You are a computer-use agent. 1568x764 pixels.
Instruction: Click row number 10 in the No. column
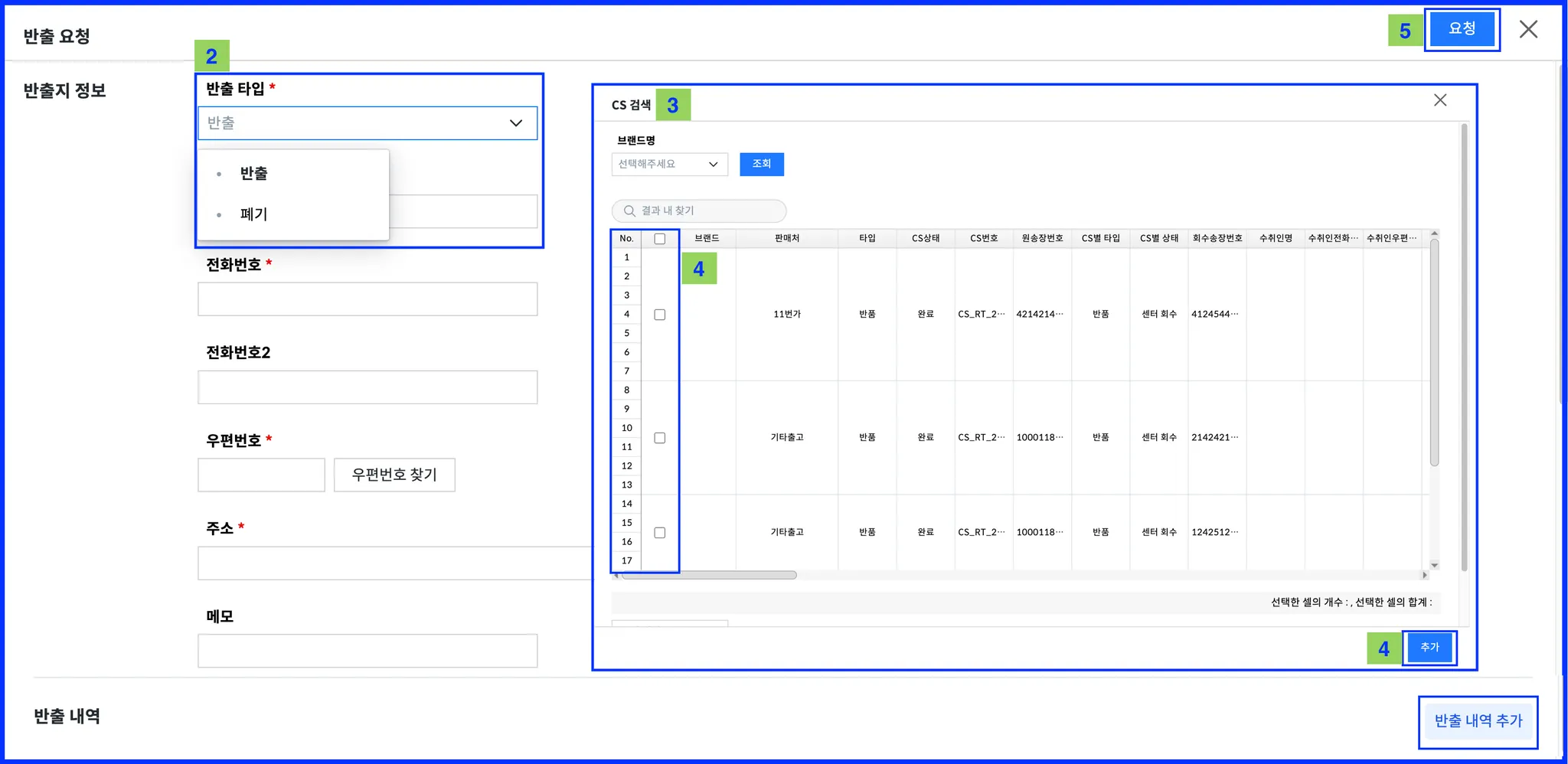click(626, 428)
